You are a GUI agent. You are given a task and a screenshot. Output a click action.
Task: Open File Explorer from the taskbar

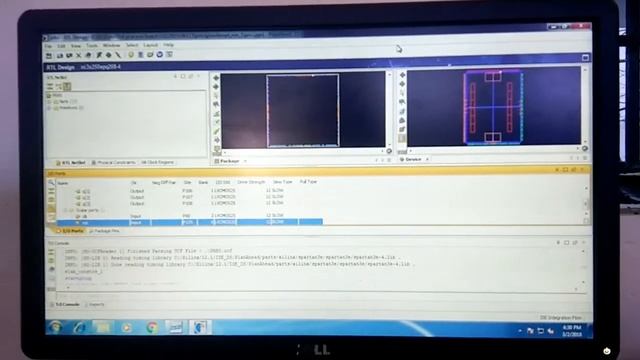(103, 327)
